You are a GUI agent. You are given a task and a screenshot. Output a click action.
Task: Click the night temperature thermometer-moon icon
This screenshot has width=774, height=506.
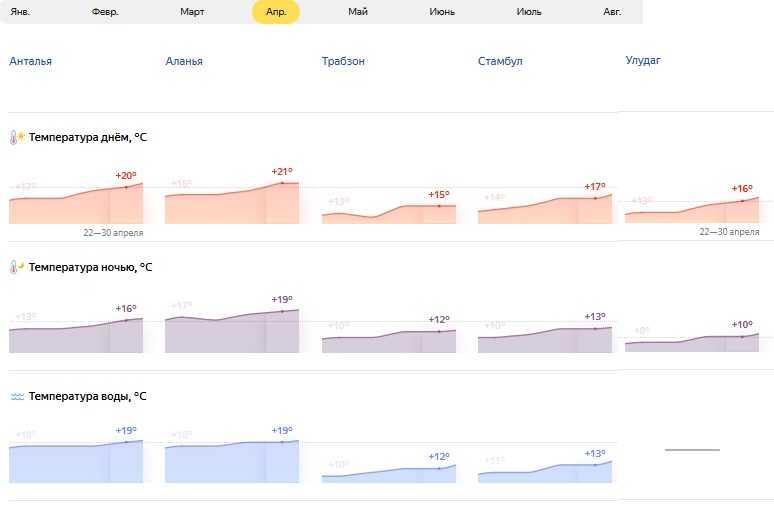(17, 267)
